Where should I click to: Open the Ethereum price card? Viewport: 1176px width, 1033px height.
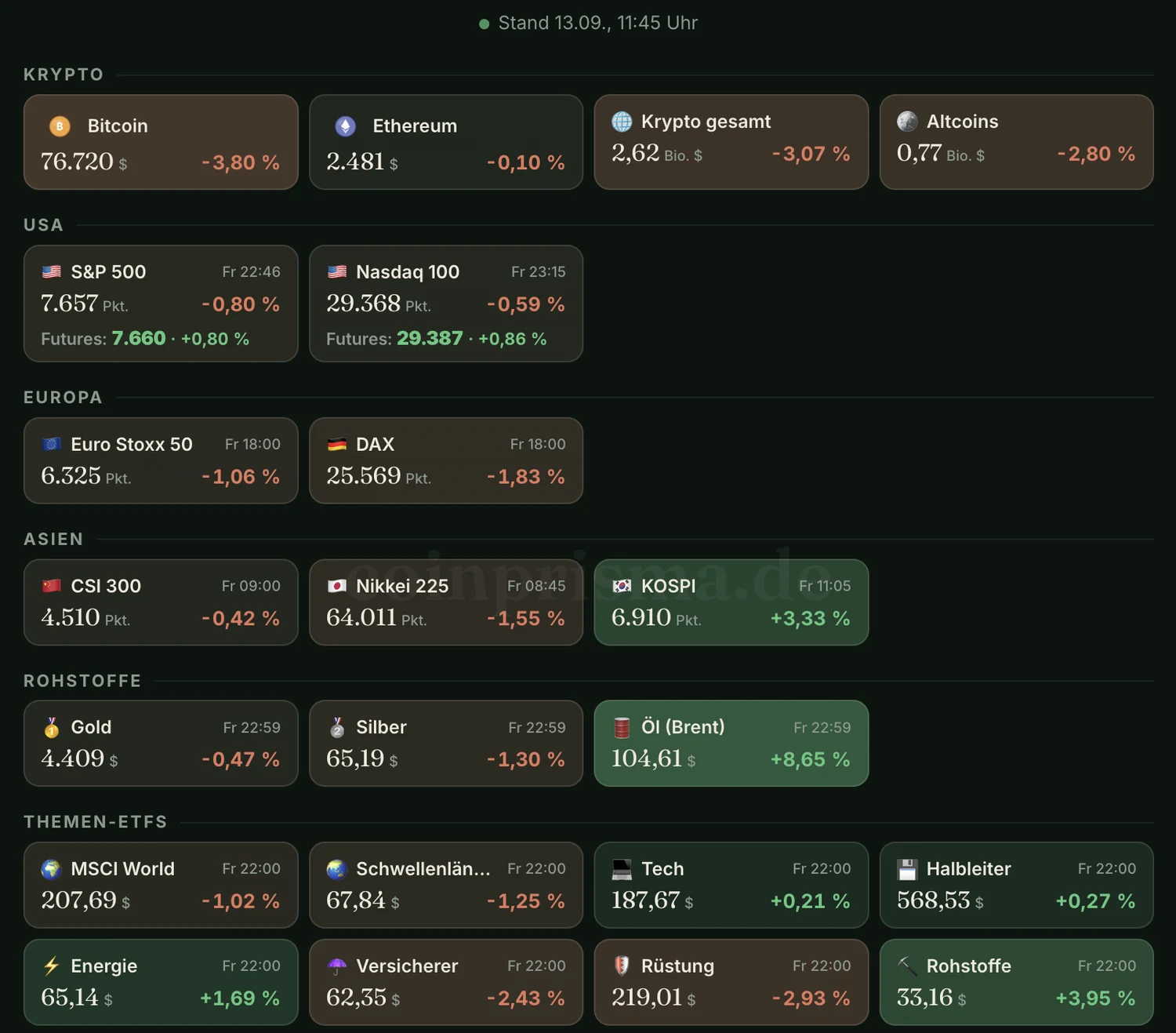pyautogui.click(x=446, y=142)
